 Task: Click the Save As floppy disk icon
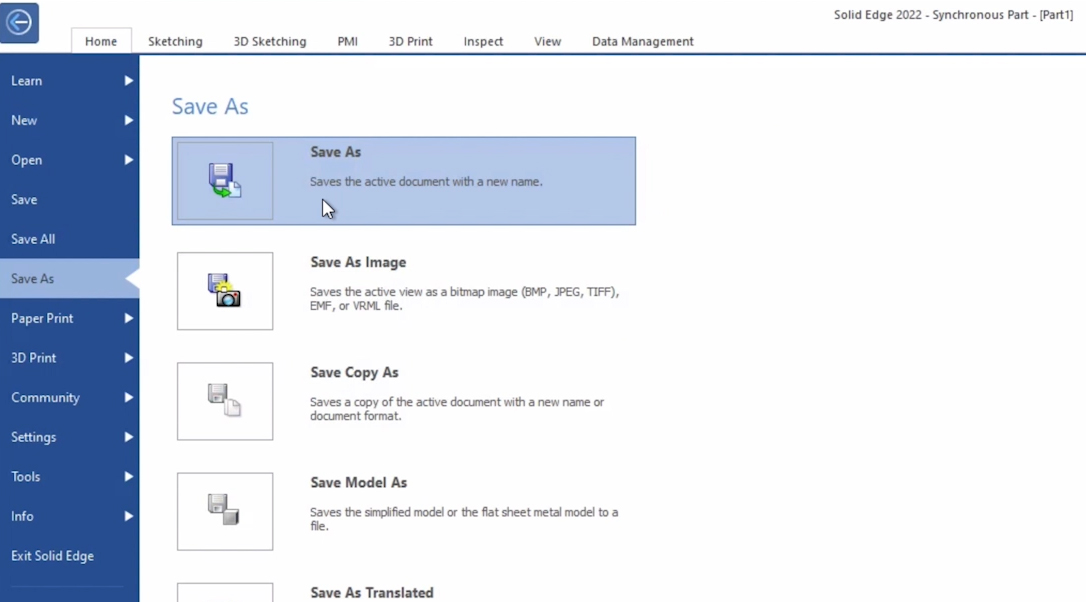(225, 181)
